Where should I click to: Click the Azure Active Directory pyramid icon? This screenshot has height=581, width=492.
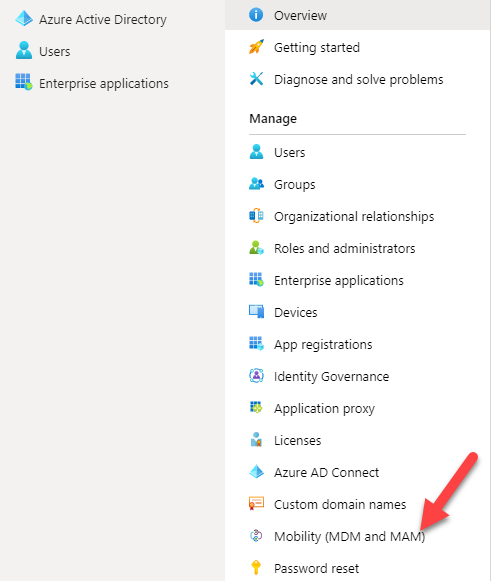coord(24,19)
